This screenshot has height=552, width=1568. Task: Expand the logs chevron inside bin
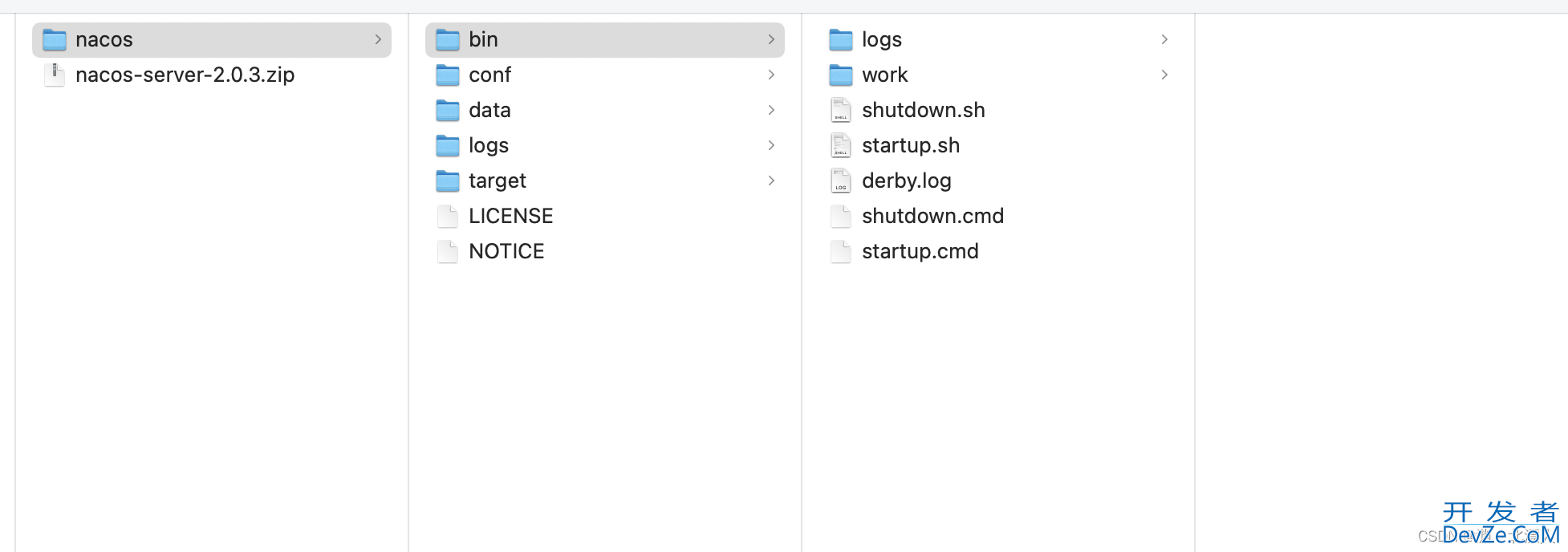1164,39
